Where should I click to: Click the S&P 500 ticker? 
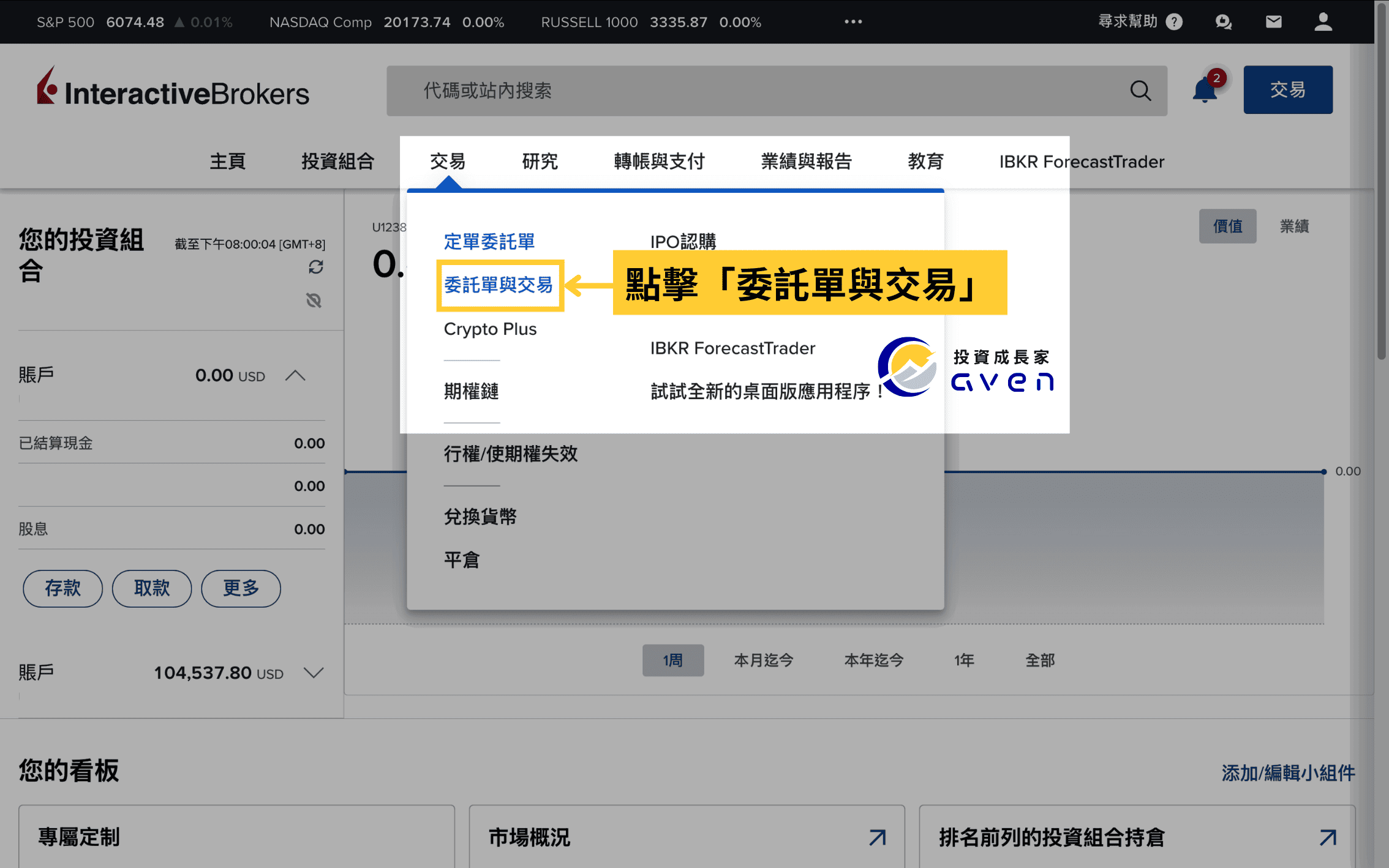click(135, 22)
